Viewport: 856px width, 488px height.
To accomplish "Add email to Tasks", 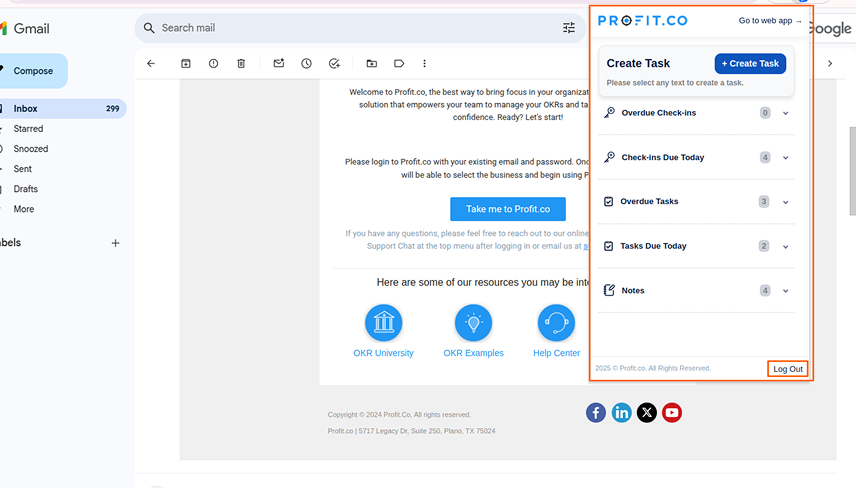I will [334, 63].
